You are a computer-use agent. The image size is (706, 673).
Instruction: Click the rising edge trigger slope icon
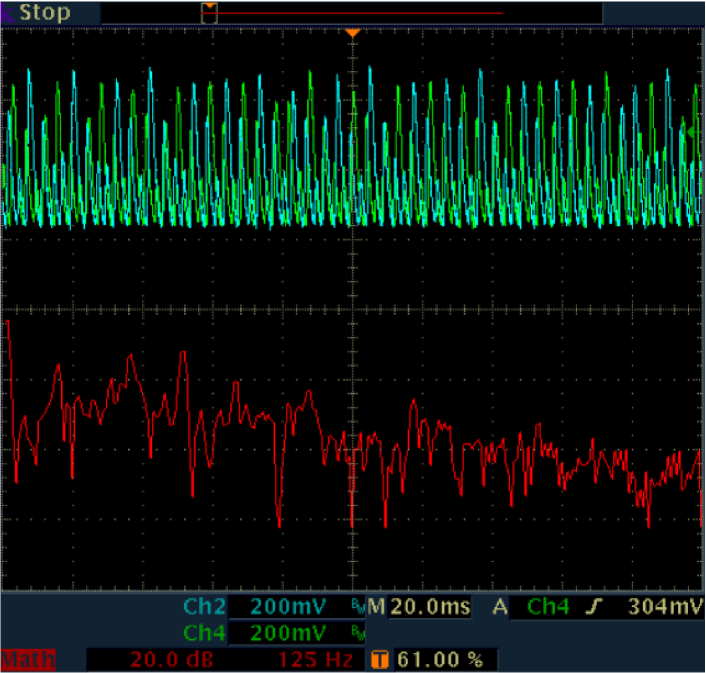593,607
